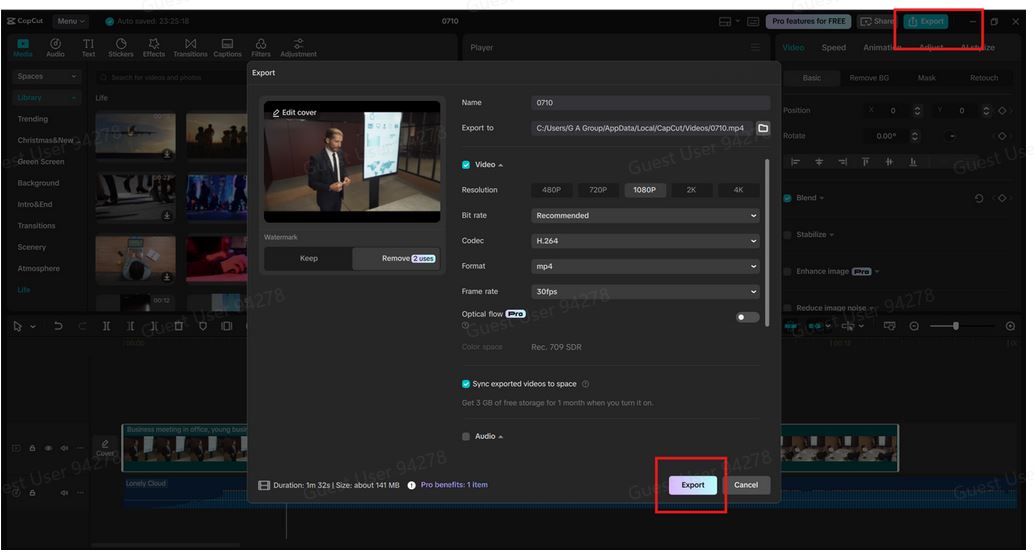The height and width of the screenshot is (552, 1034).
Task: Click the Name input field
Action: (650, 103)
